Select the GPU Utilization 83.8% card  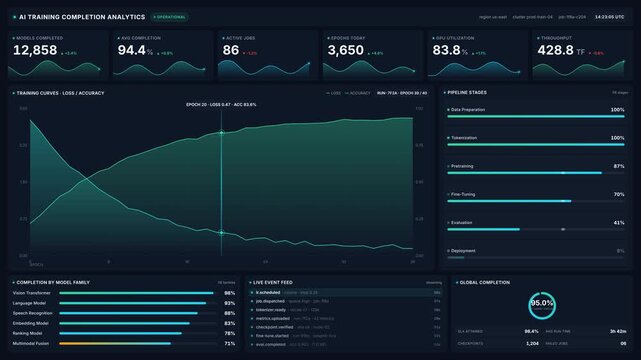coord(477,55)
